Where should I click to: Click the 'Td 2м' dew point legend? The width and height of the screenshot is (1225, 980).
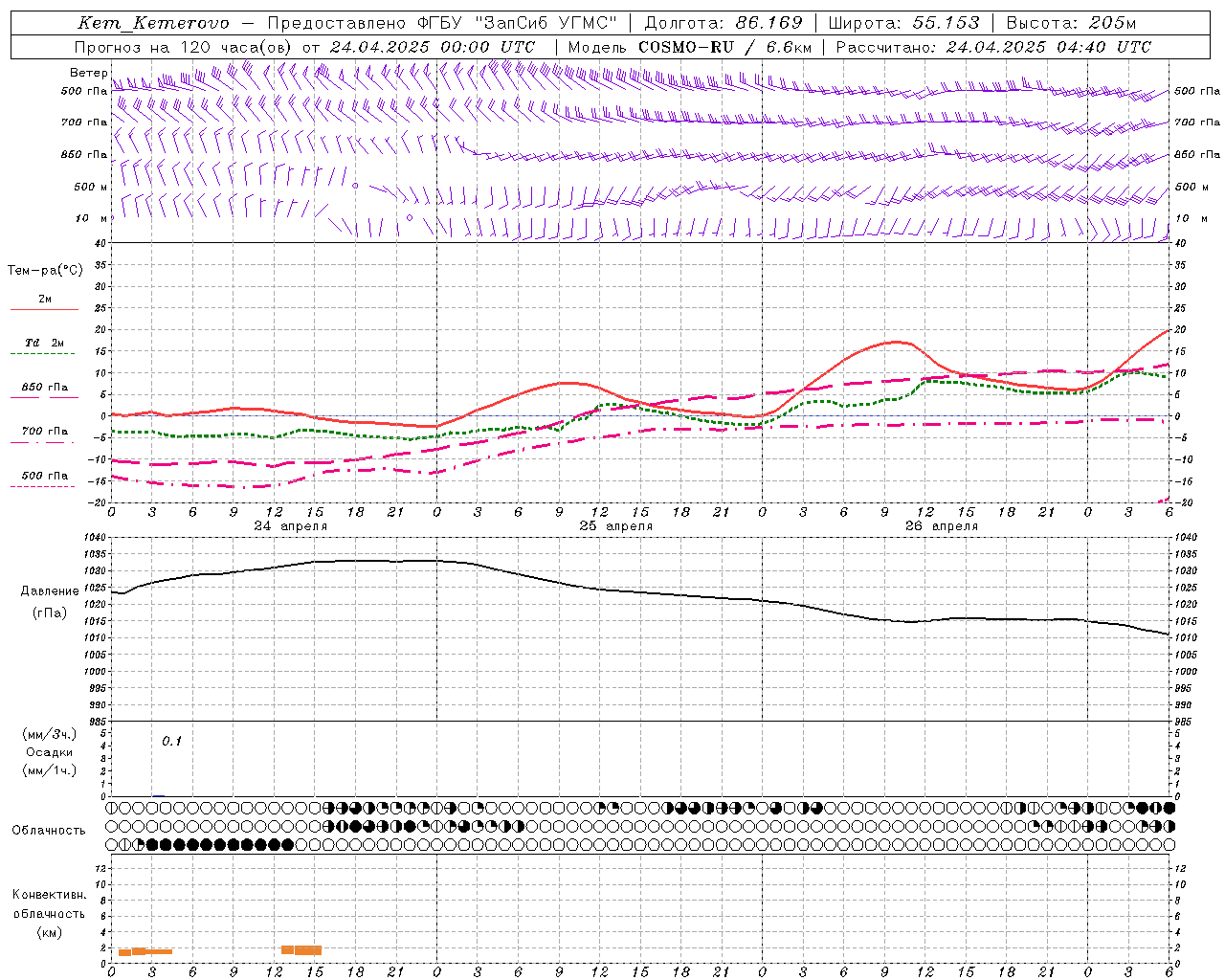(x=44, y=343)
